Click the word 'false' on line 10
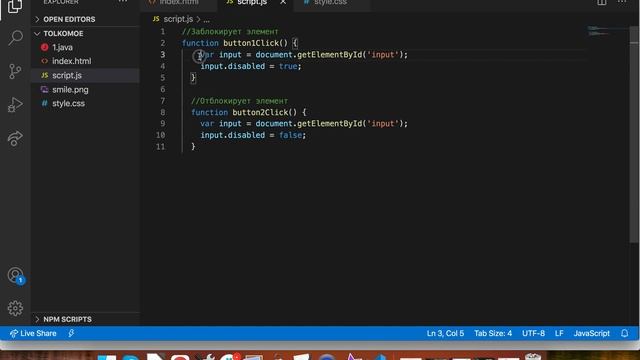Screen dimensions: 640x360 point(290,135)
